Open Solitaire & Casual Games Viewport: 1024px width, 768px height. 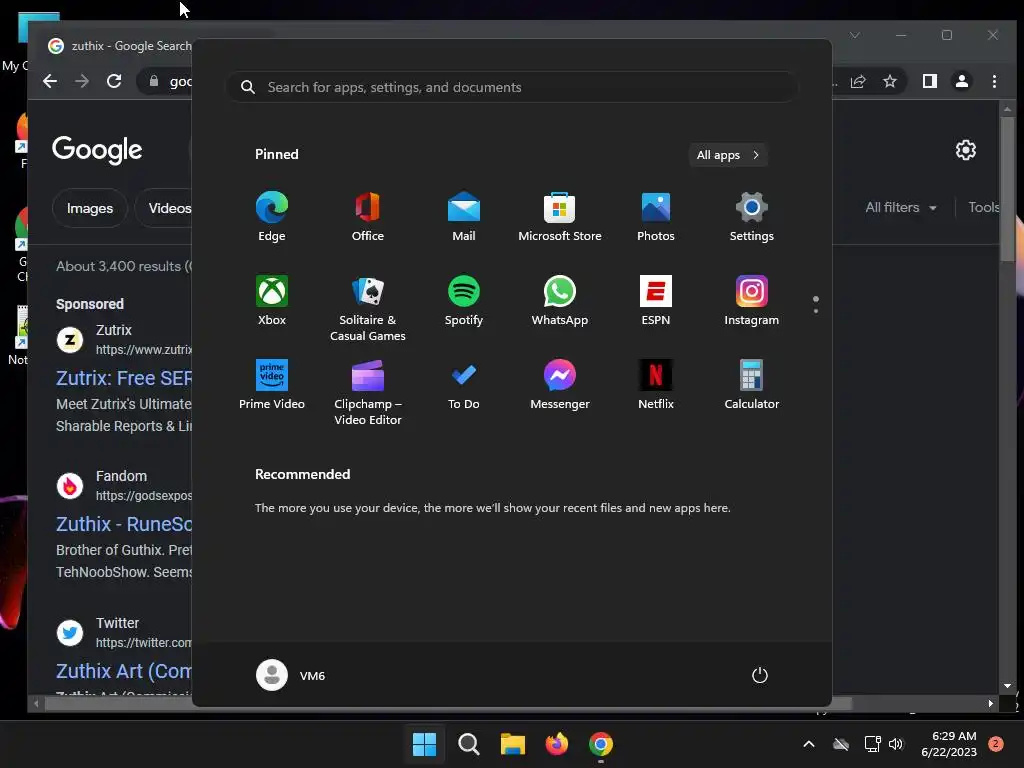tap(368, 309)
